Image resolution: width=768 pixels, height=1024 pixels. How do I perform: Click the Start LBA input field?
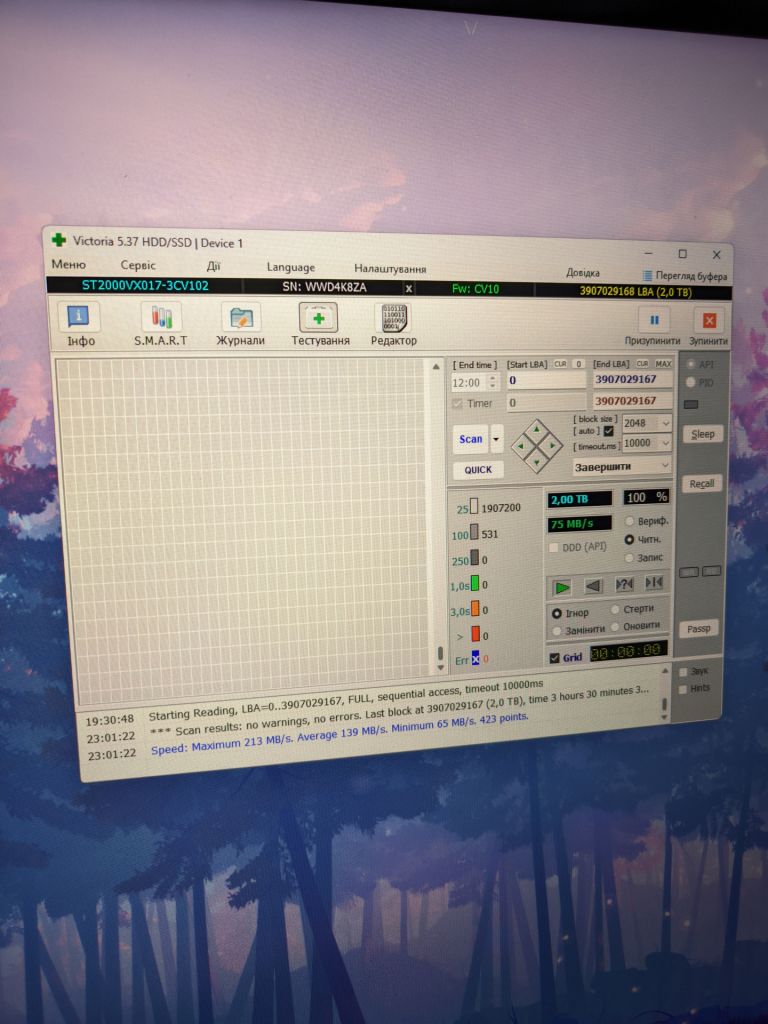(x=546, y=380)
